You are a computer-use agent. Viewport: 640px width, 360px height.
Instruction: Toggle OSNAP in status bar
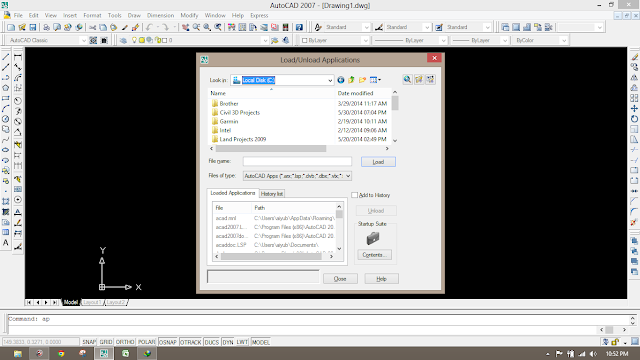tap(168, 342)
